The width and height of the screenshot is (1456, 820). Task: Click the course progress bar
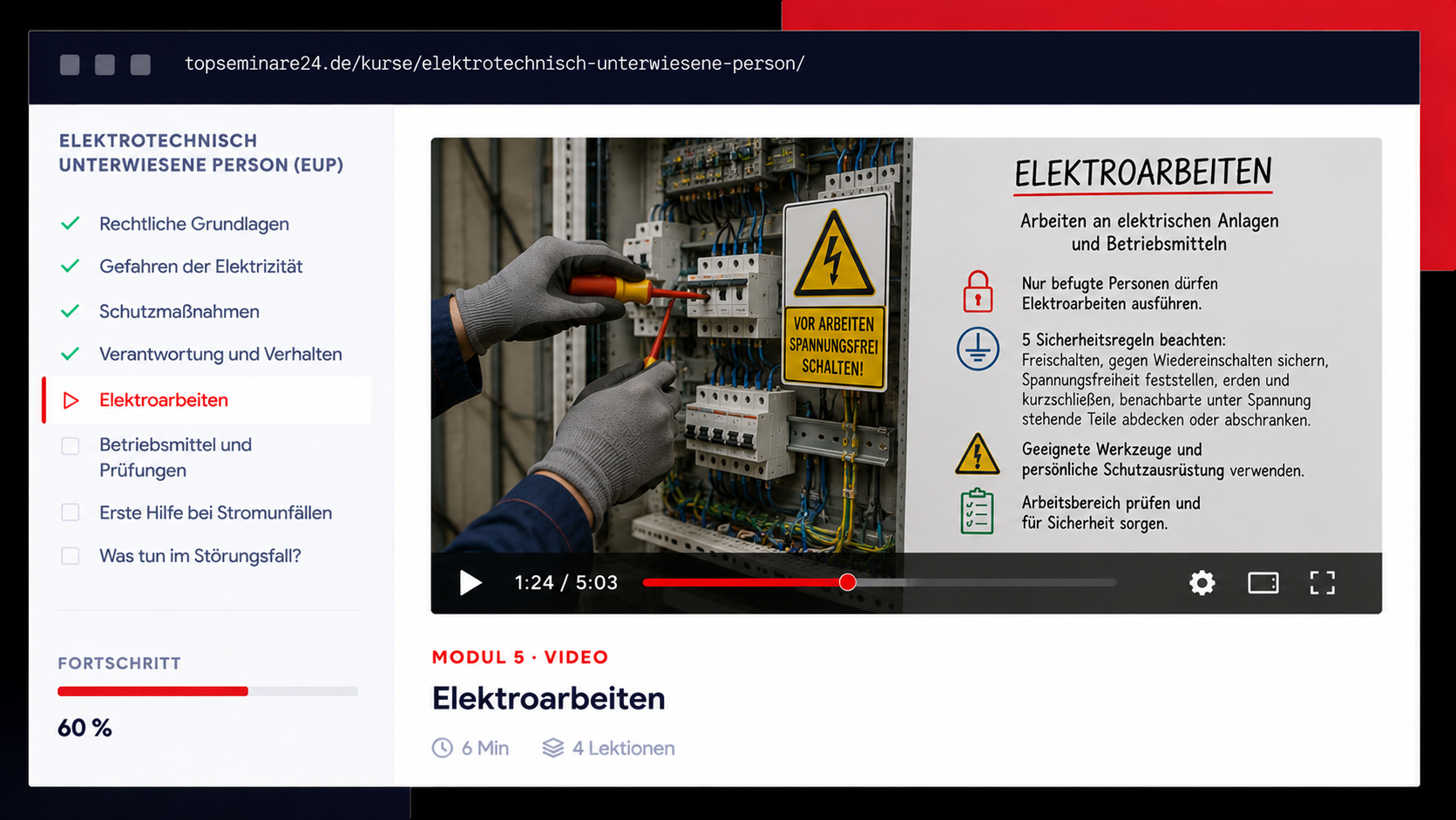point(207,691)
